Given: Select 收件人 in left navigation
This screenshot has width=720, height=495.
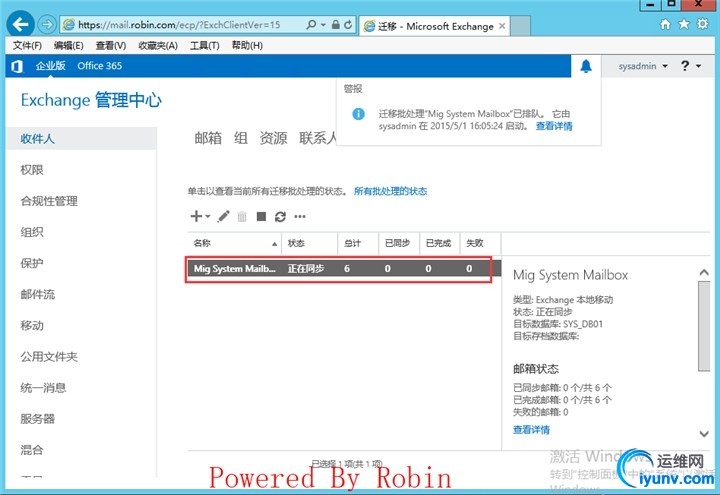Looking at the screenshot, I should click(81, 139).
